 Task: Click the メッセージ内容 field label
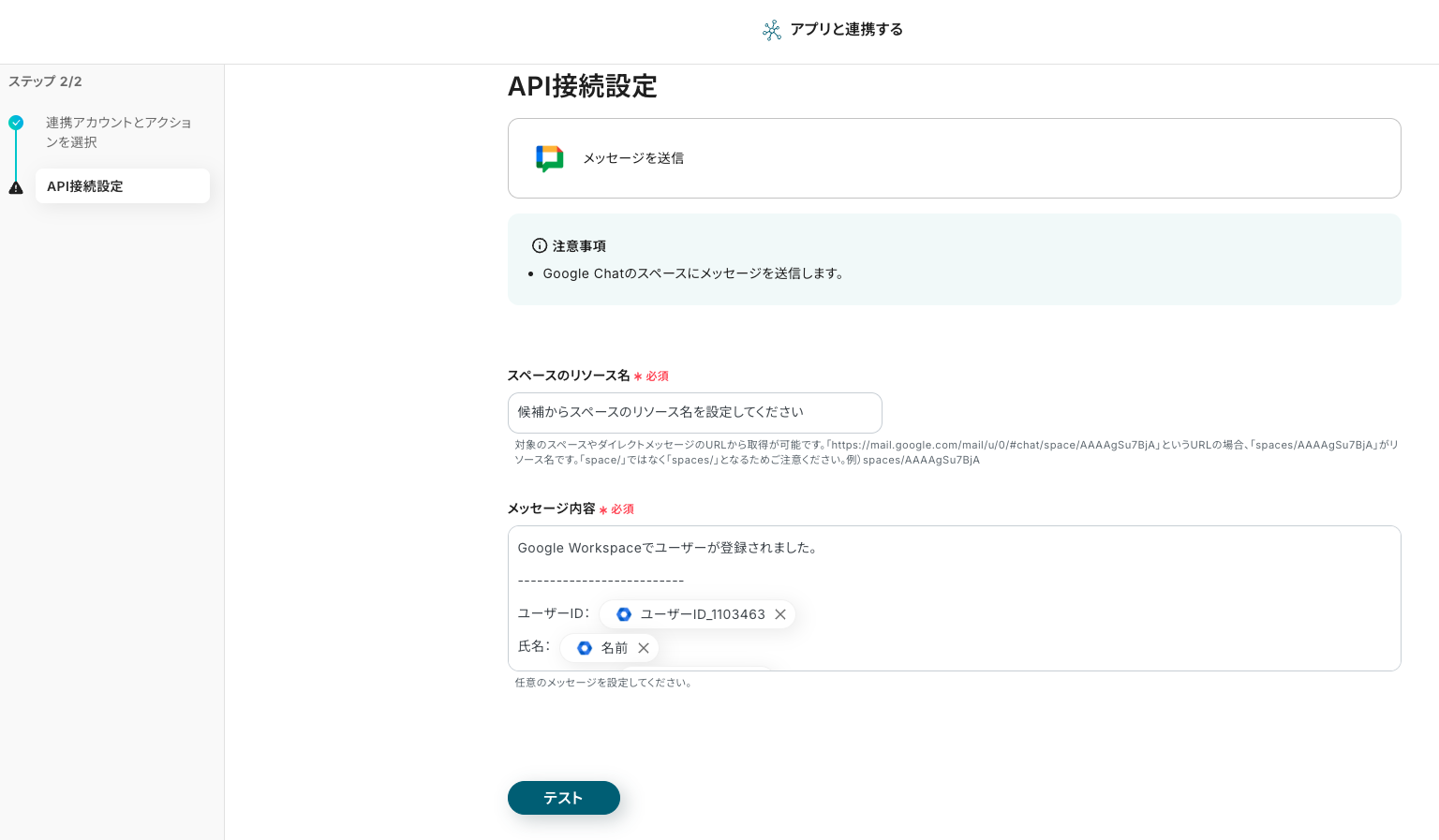pos(551,508)
